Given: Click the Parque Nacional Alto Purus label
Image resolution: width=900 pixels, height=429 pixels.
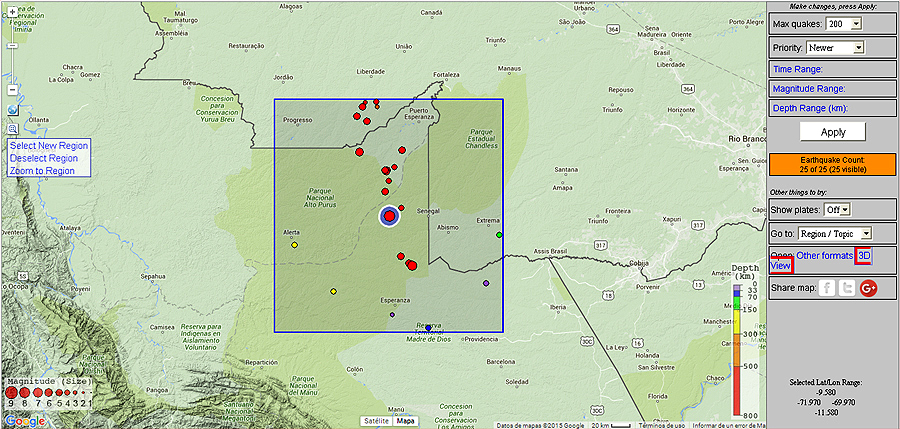Looking at the screenshot, I should [322, 197].
